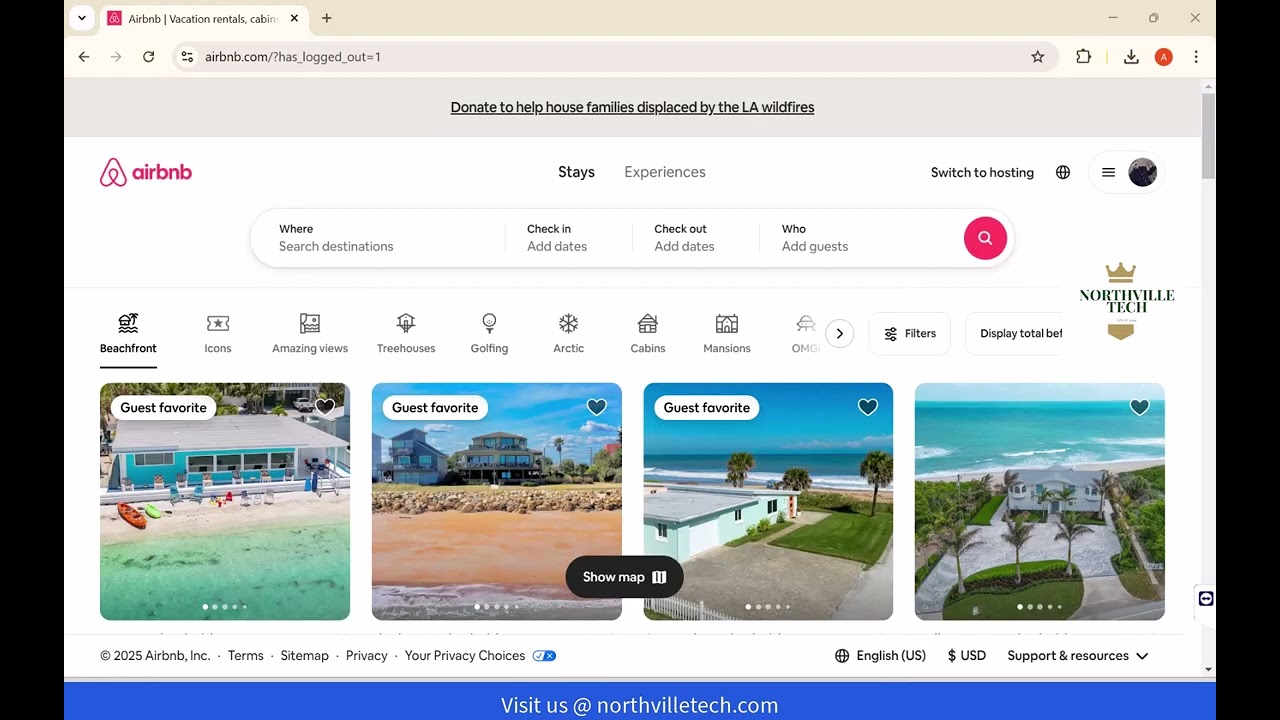Select the Icons category
1280x720 pixels.
pos(218,334)
